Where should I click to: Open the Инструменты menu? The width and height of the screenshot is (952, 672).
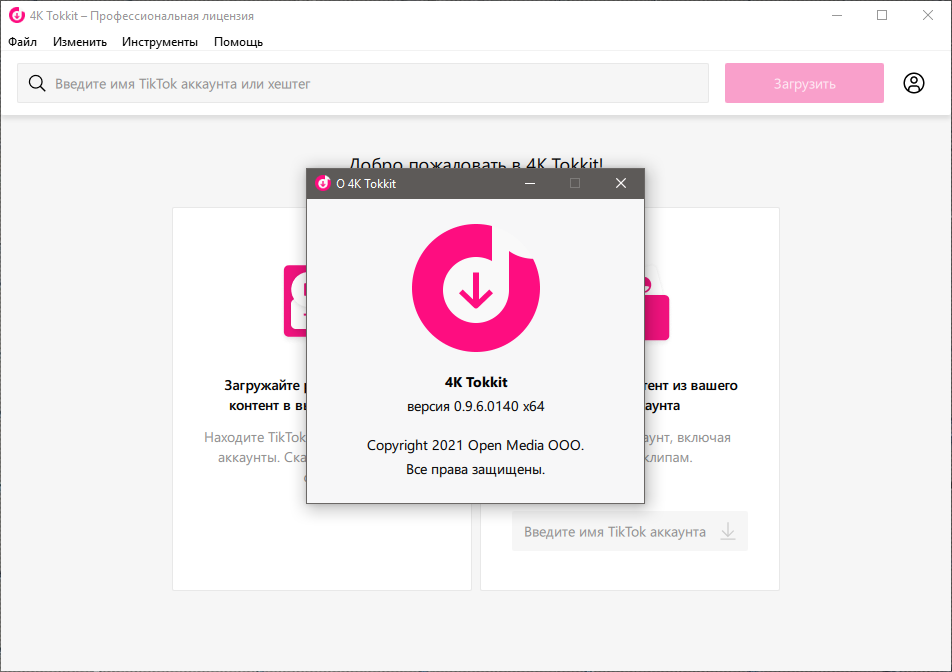tap(160, 42)
